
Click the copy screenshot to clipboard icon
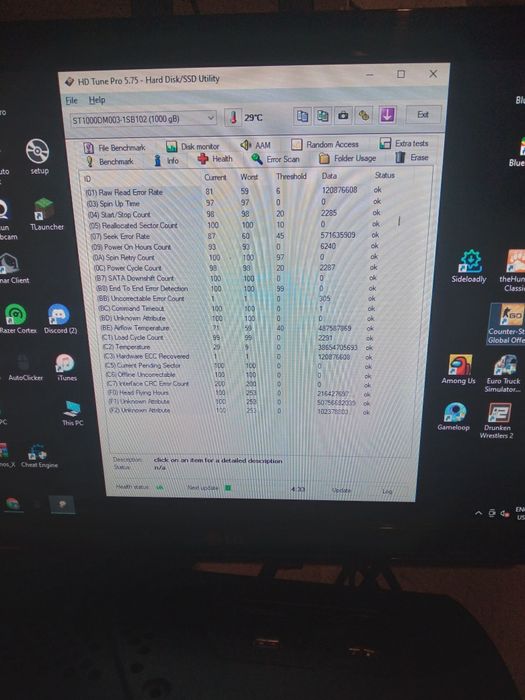point(323,116)
